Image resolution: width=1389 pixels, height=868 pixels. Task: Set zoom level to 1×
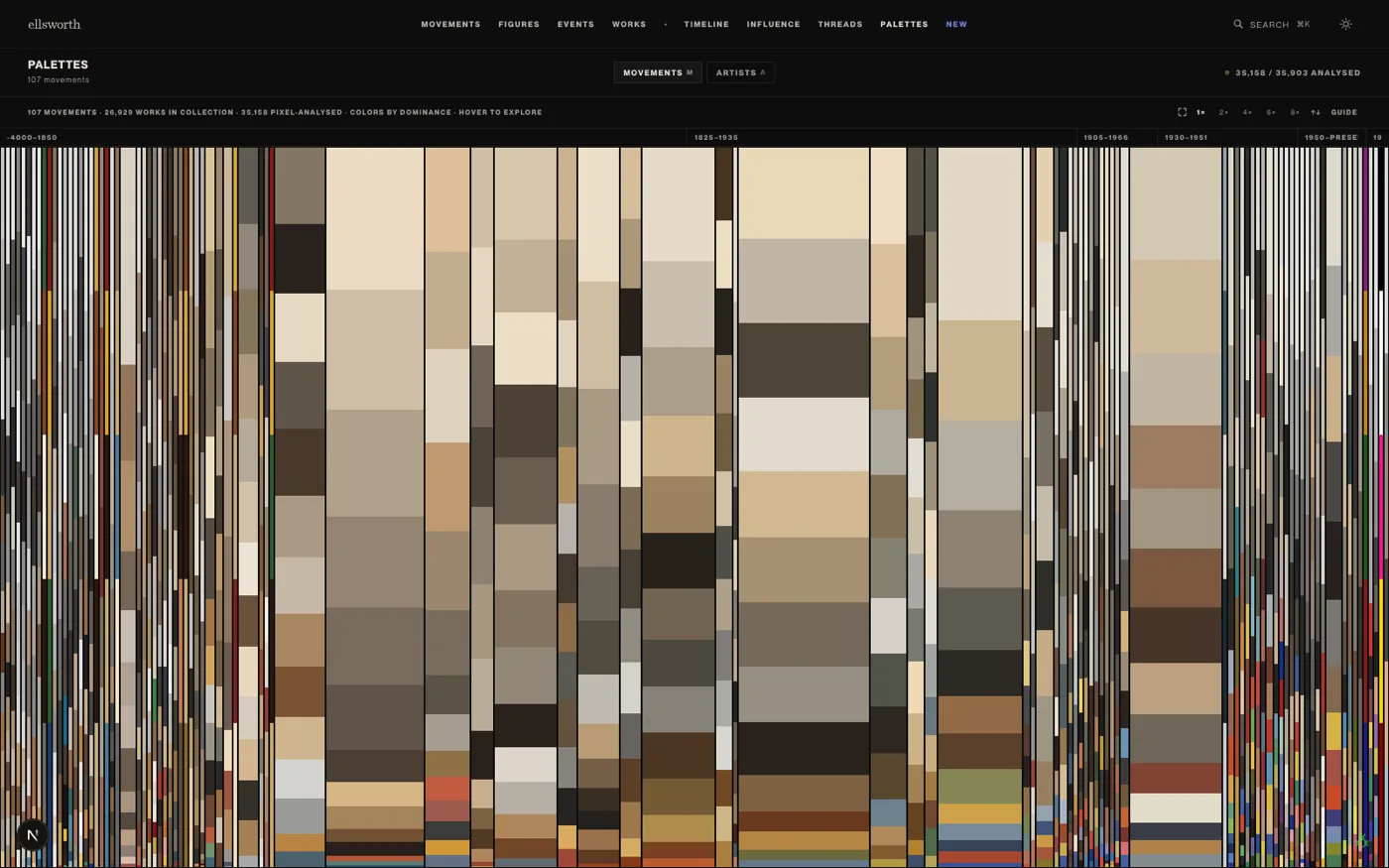click(1200, 112)
